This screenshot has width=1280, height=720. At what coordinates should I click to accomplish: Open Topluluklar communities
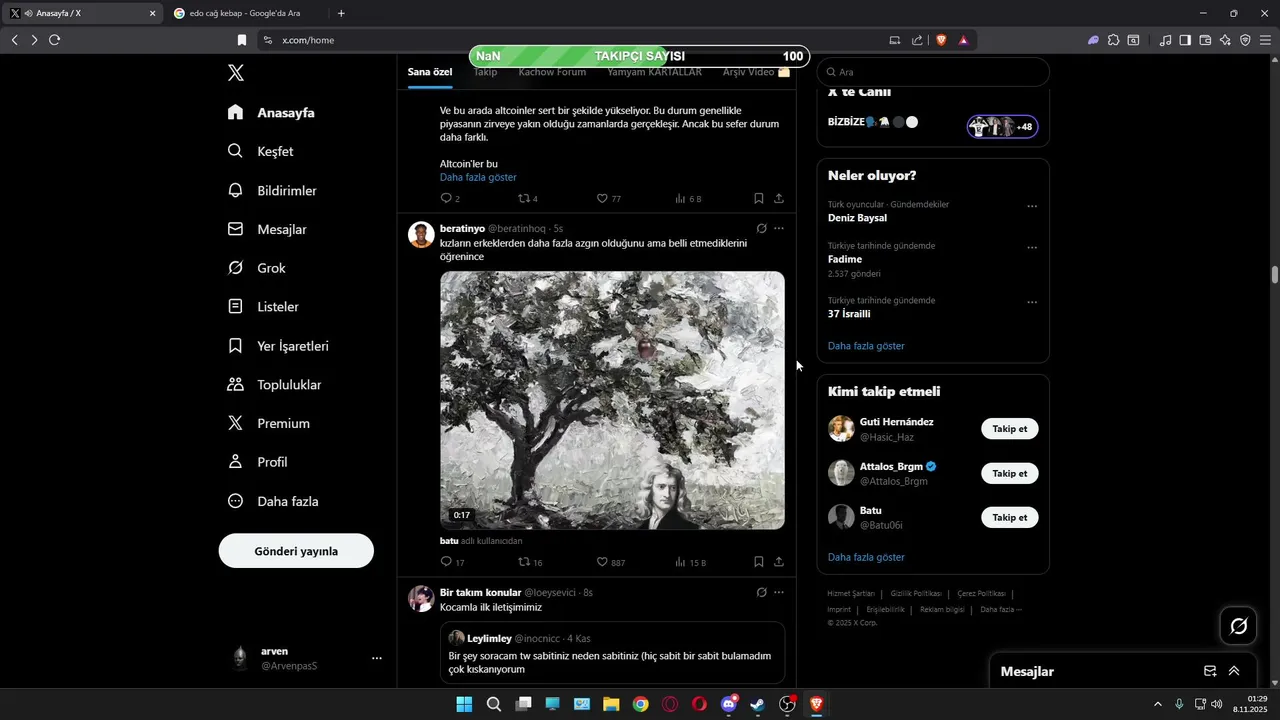coord(274,385)
